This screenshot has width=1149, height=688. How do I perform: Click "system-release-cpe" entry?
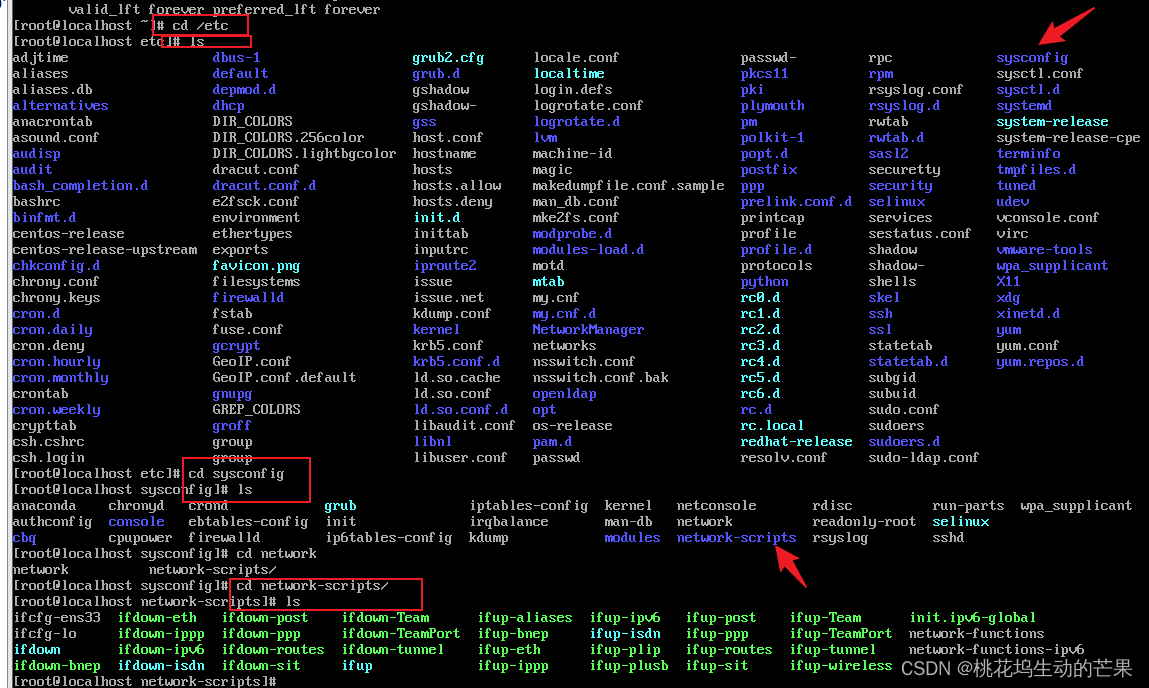coord(1068,138)
